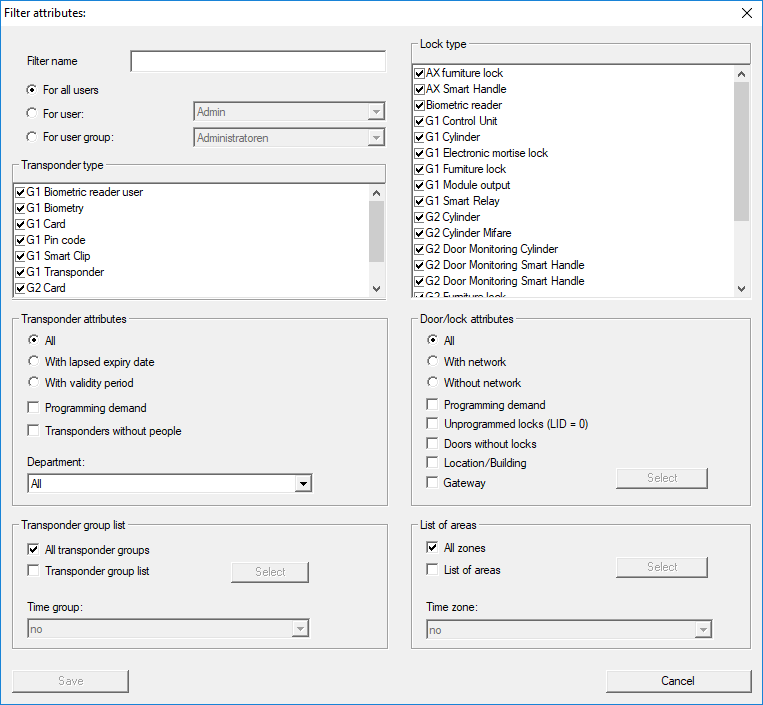This screenshot has width=763, height=705.
Task: Toggle 'All transponder groups' checkbox
Action: pos(34,550)
